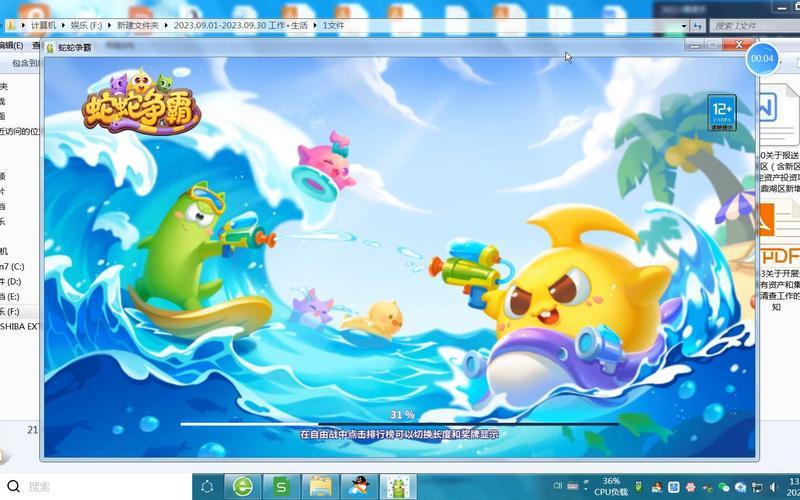Click the 12+ age rating badge

722,112
